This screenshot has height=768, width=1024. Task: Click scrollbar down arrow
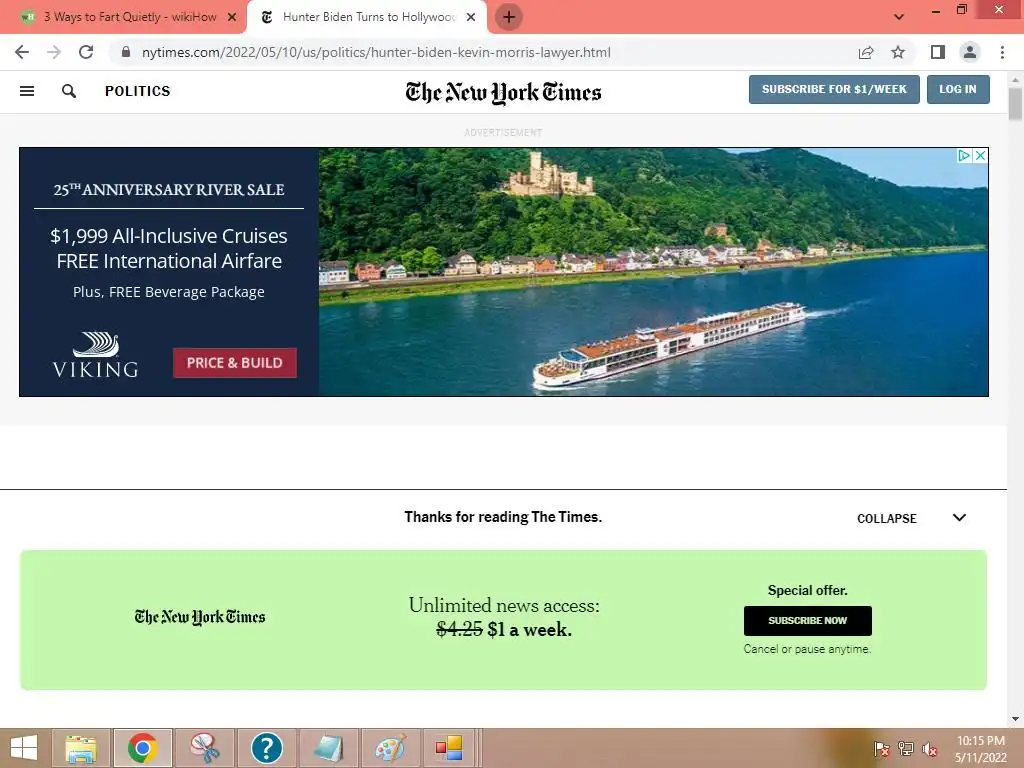1015,719
